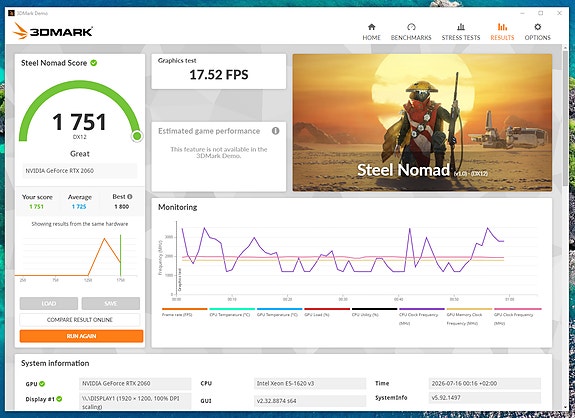Click the 3DMark logo
Screen dimensions: 575x418
pyautogui.click(x=53, y=31)
